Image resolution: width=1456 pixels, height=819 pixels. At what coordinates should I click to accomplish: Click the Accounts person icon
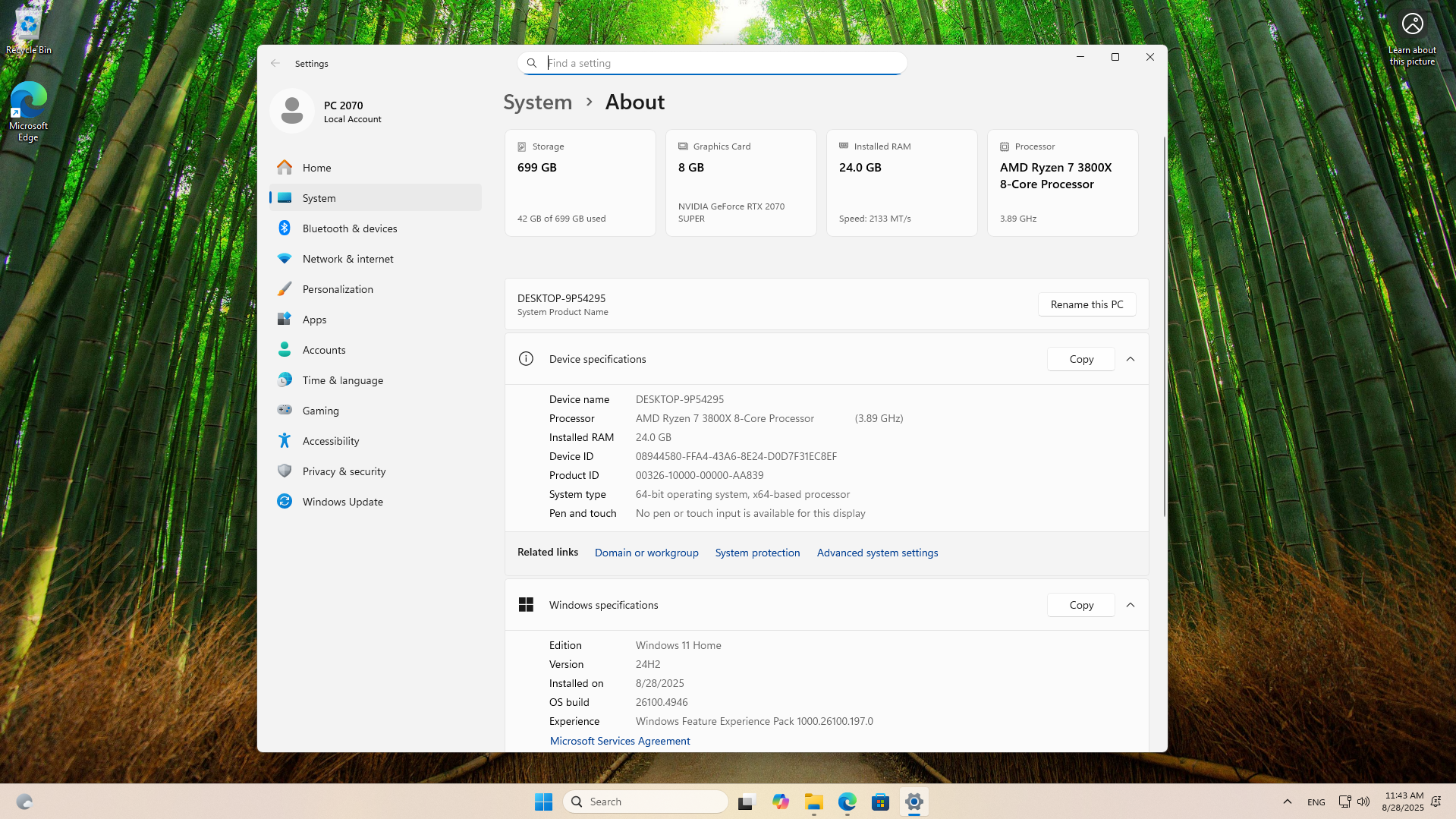coord(285,349)
